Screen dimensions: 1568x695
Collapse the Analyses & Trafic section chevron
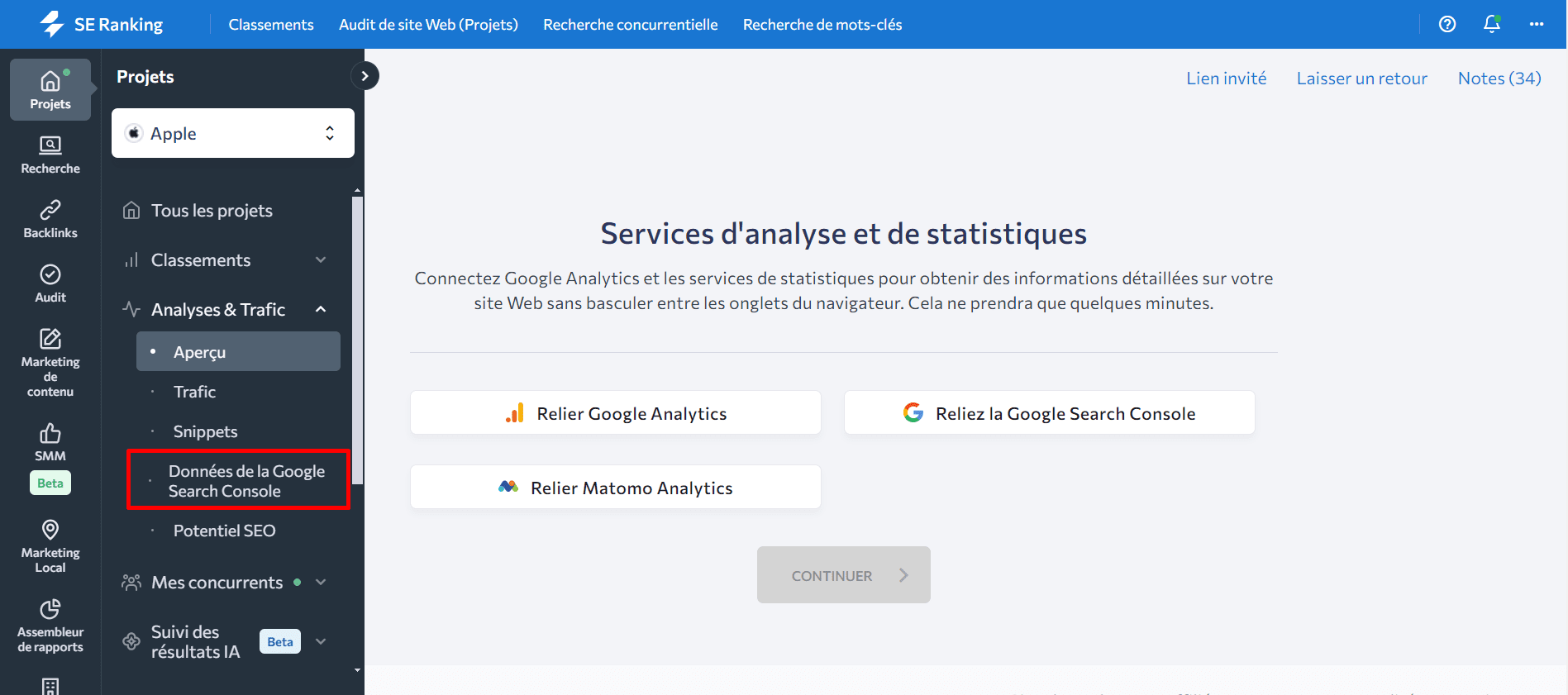[x=322, y=310]
